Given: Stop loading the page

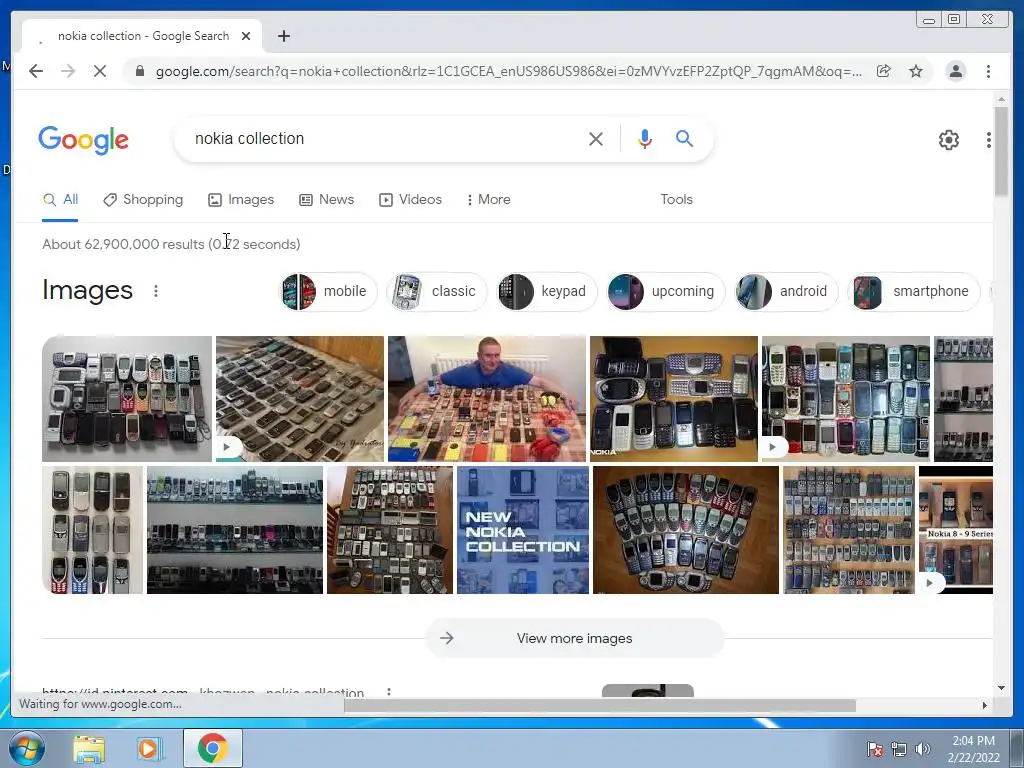Looking at the screenshot, I should tap(100, 71).
